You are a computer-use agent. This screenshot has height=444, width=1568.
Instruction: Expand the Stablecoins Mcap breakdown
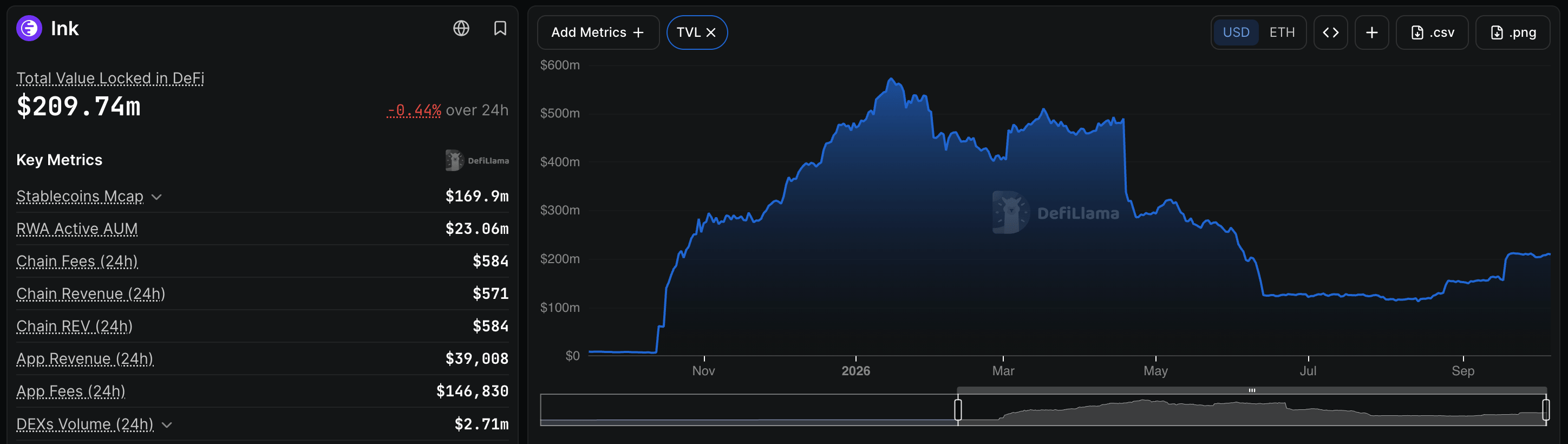click(x=156, y=197)
